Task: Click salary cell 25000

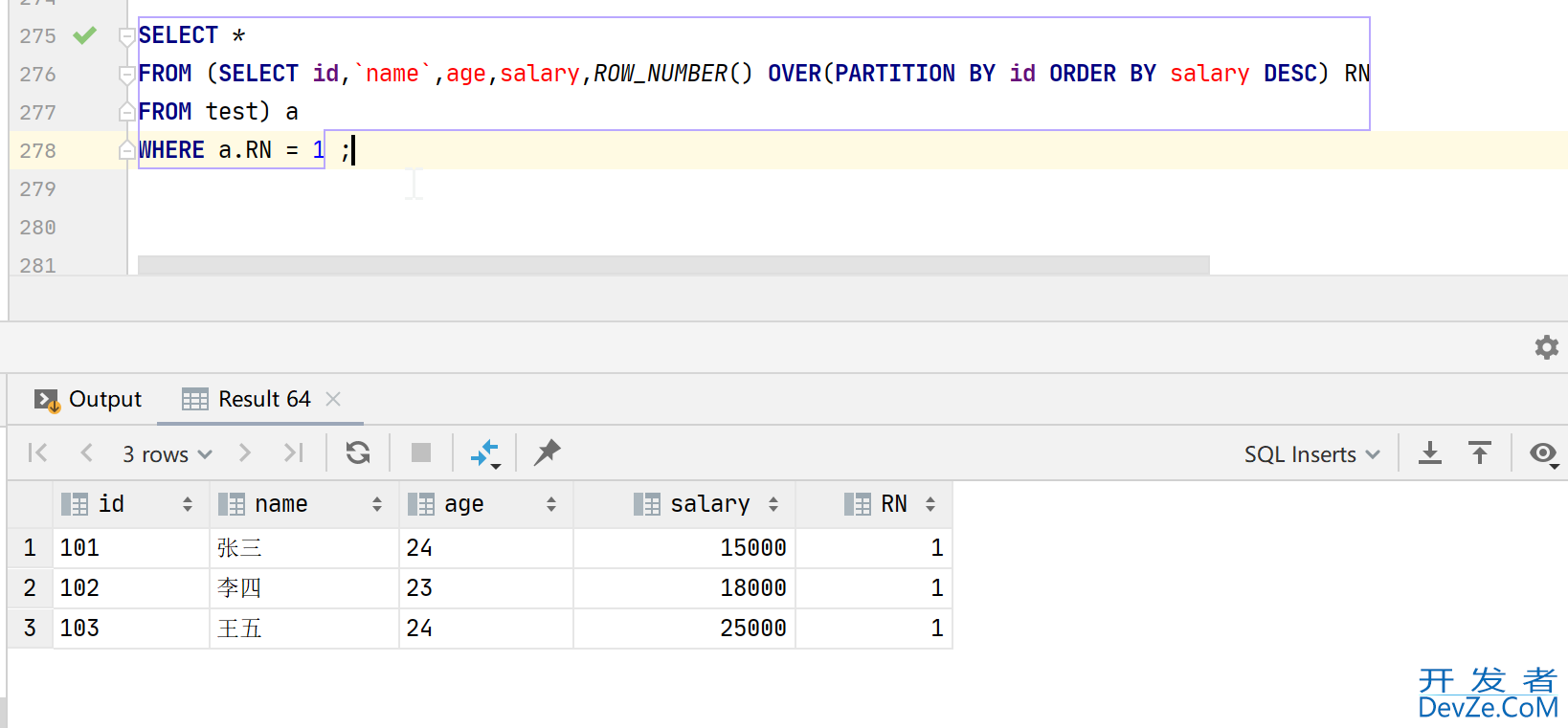Action: coord(684,629)
